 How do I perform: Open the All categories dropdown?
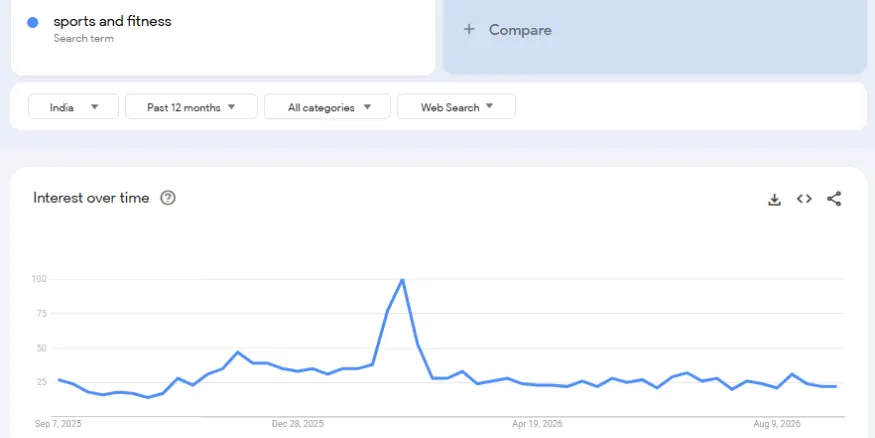pyautogui.click(x=328, y=107)
